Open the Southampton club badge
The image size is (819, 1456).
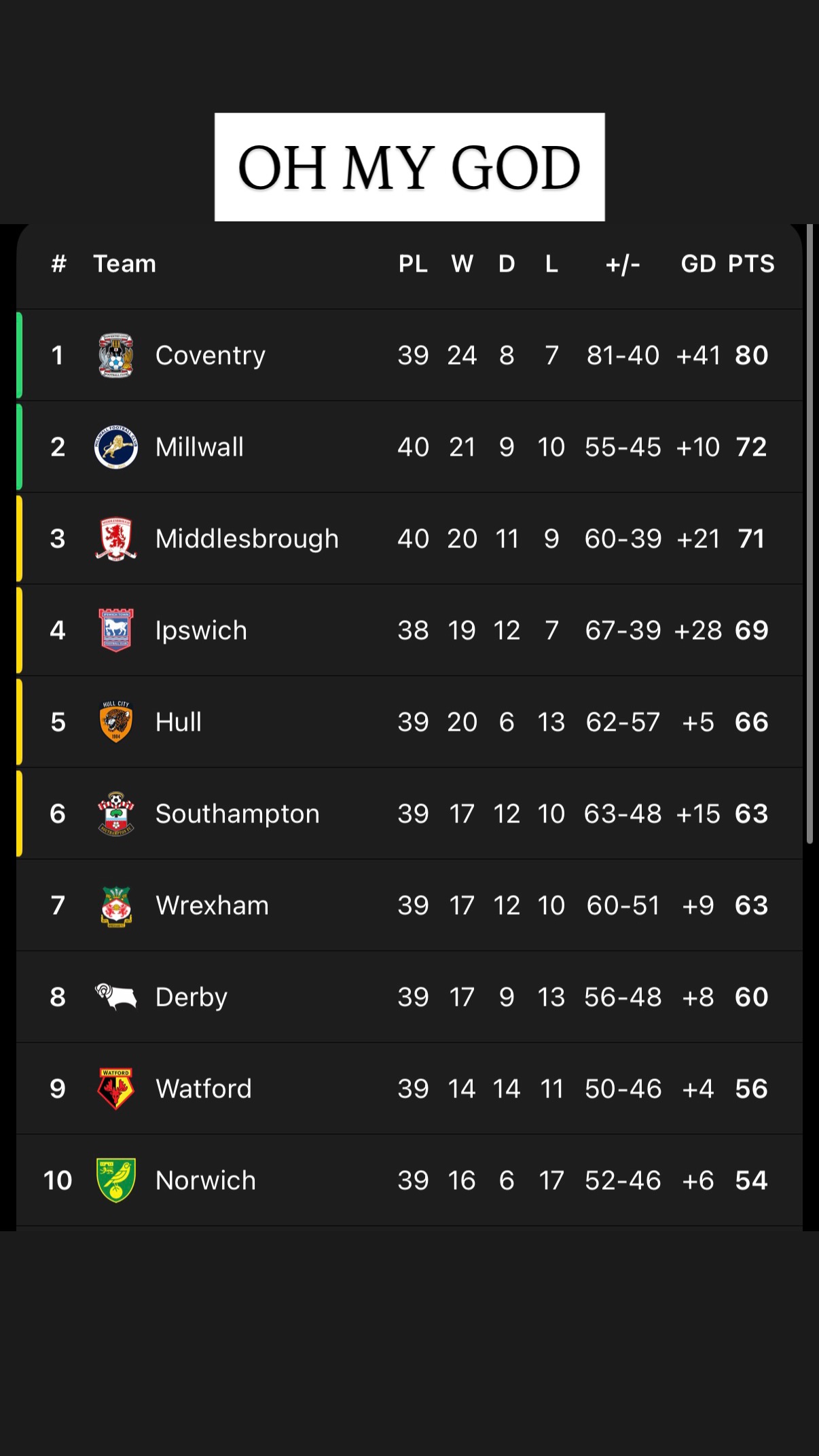point(115,814)
